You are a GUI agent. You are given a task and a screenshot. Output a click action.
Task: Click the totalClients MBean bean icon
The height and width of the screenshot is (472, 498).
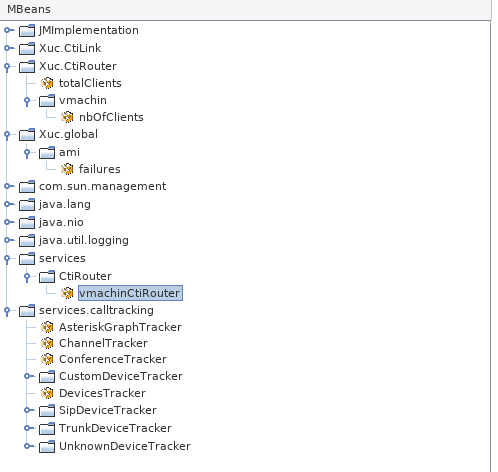pyautogui.click(x=47, y=83)
